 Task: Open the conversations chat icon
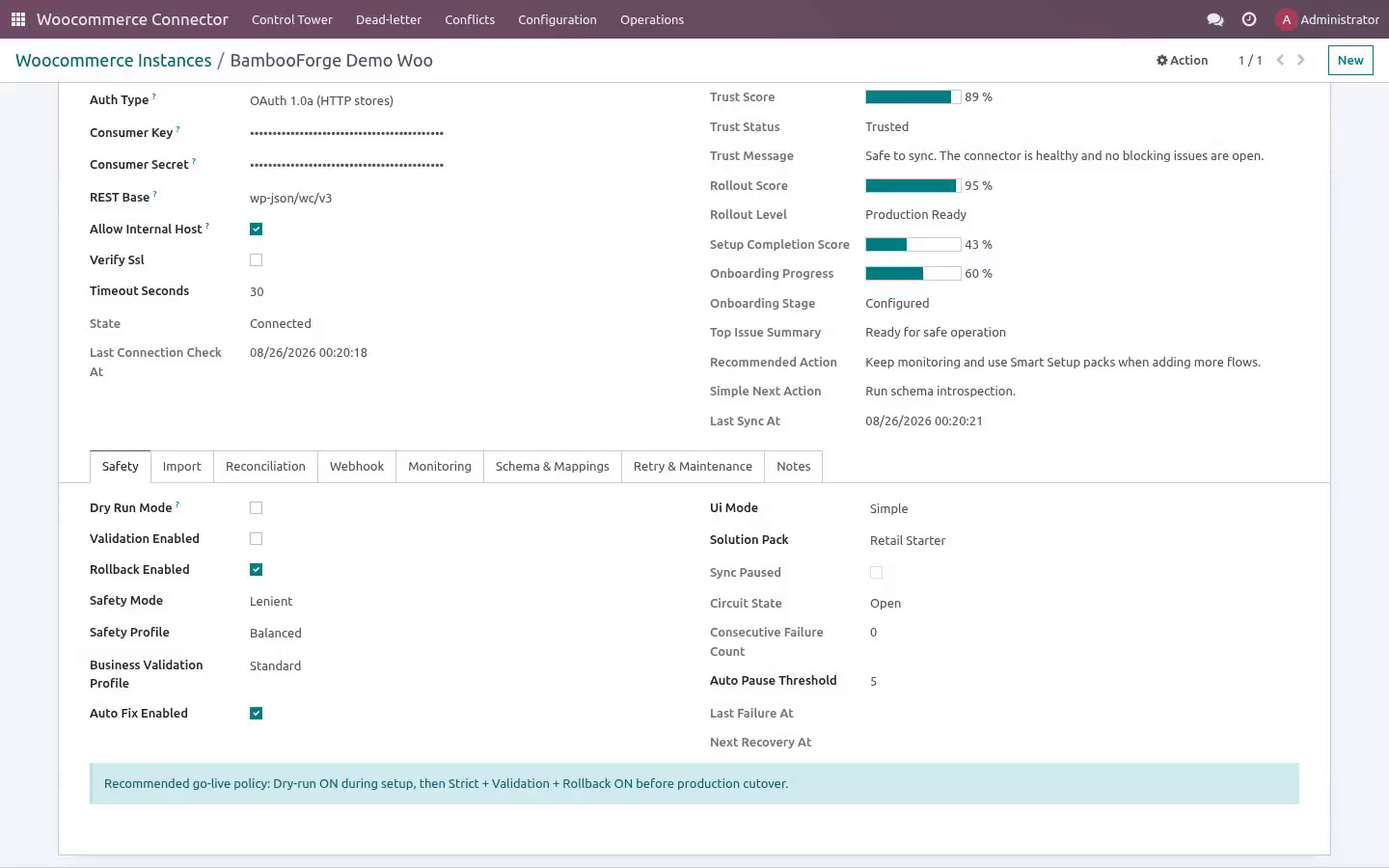point(1215,19)
